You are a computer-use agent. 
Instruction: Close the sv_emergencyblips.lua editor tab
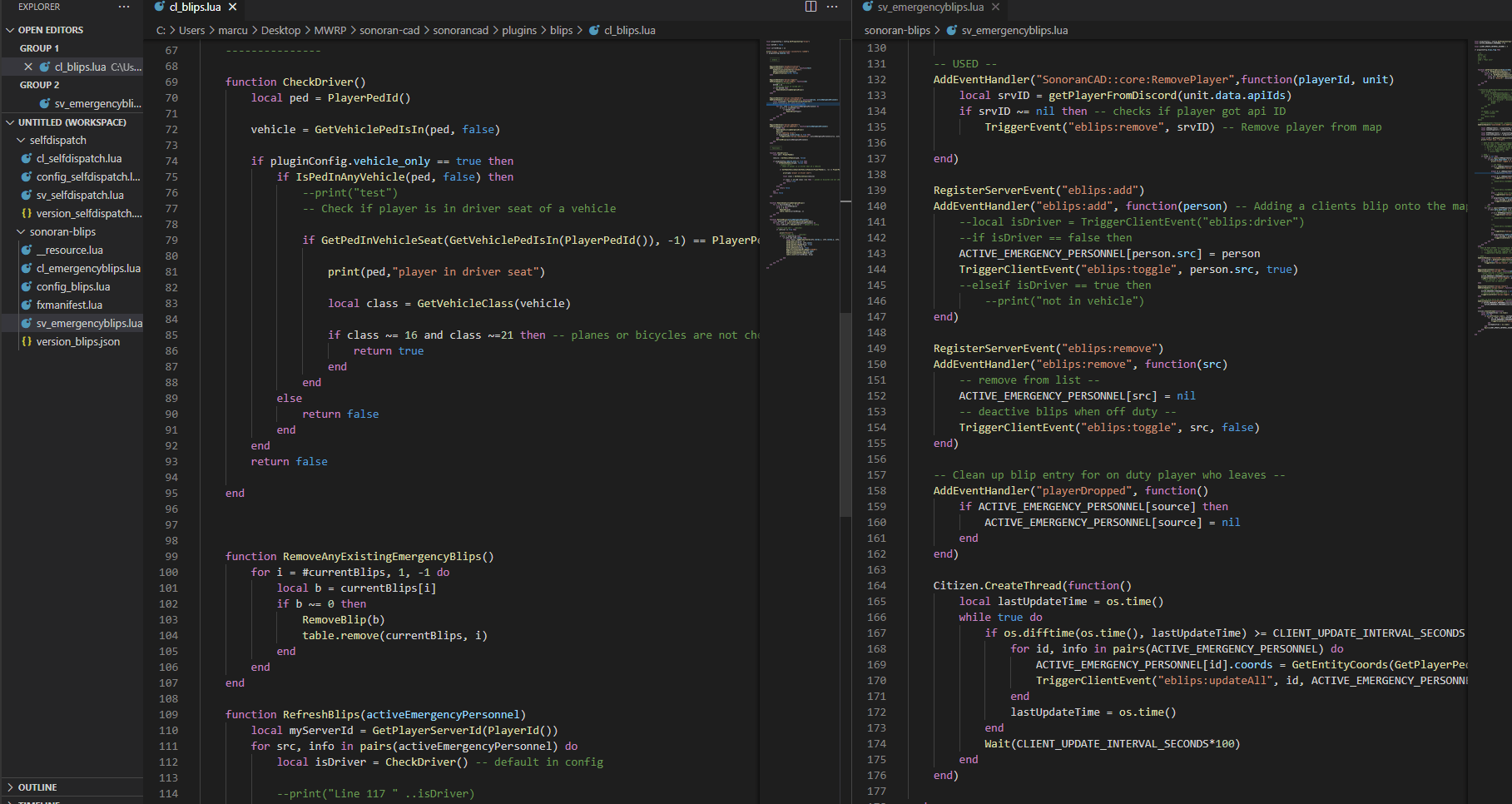tap(995, 7)
